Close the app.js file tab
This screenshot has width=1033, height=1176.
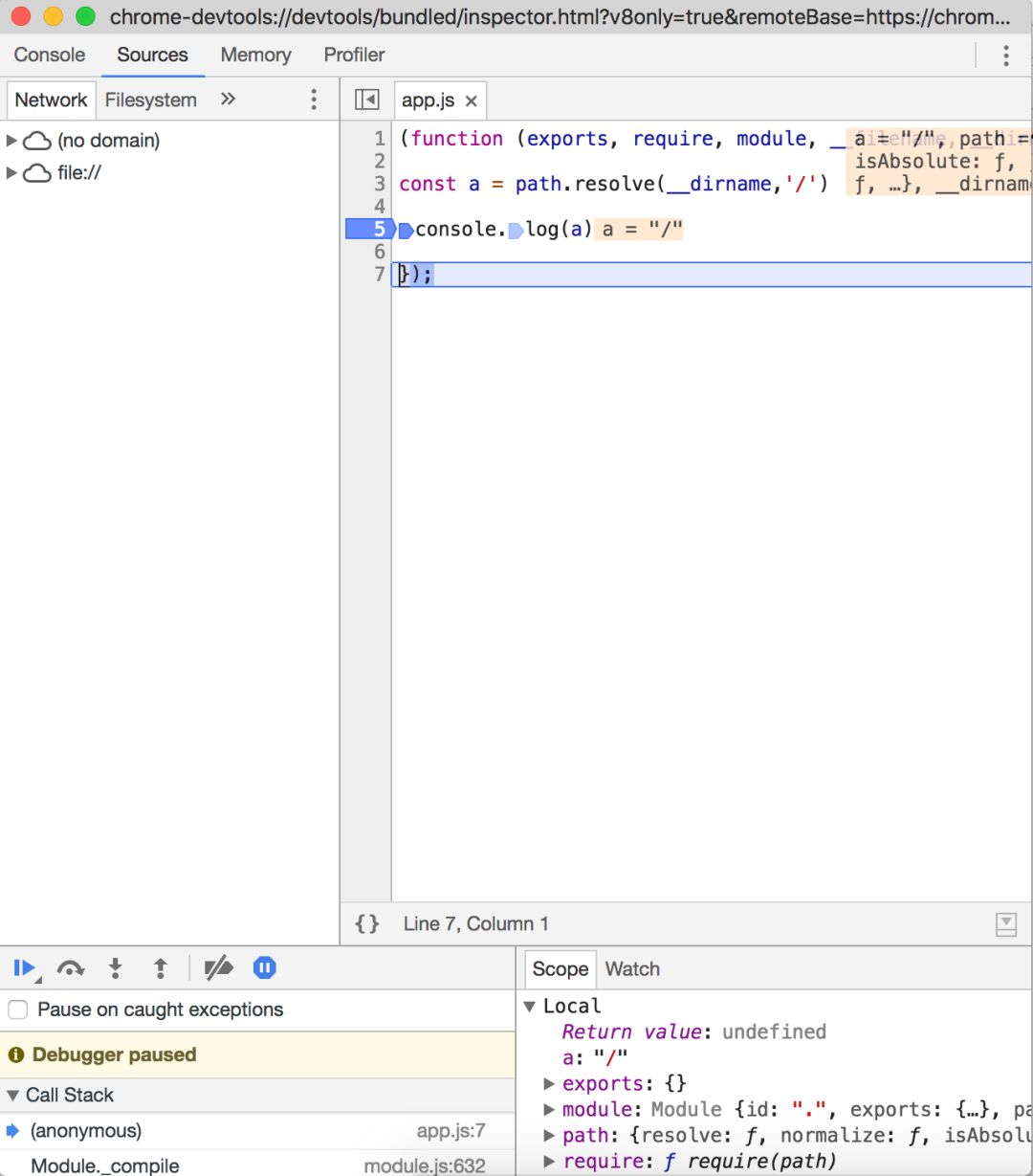(471, 100)
